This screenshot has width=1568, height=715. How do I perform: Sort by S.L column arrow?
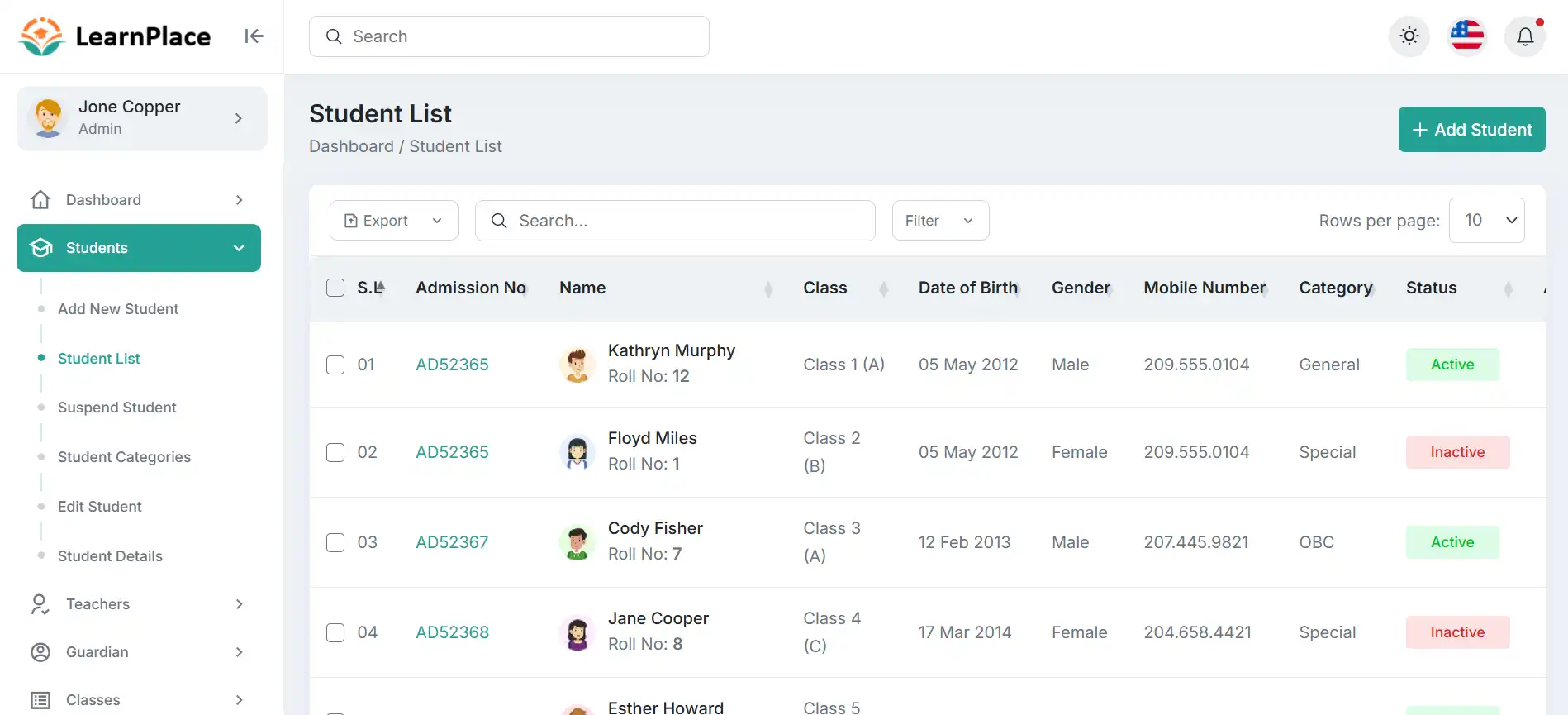click(x=381, y=288)
